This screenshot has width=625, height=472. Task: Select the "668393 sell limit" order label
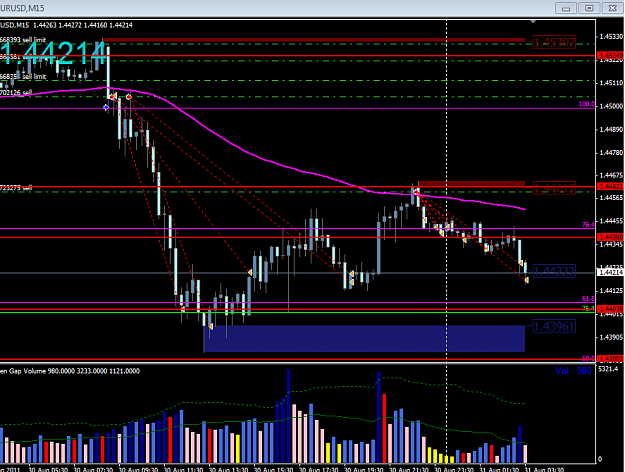pos(23,40)
